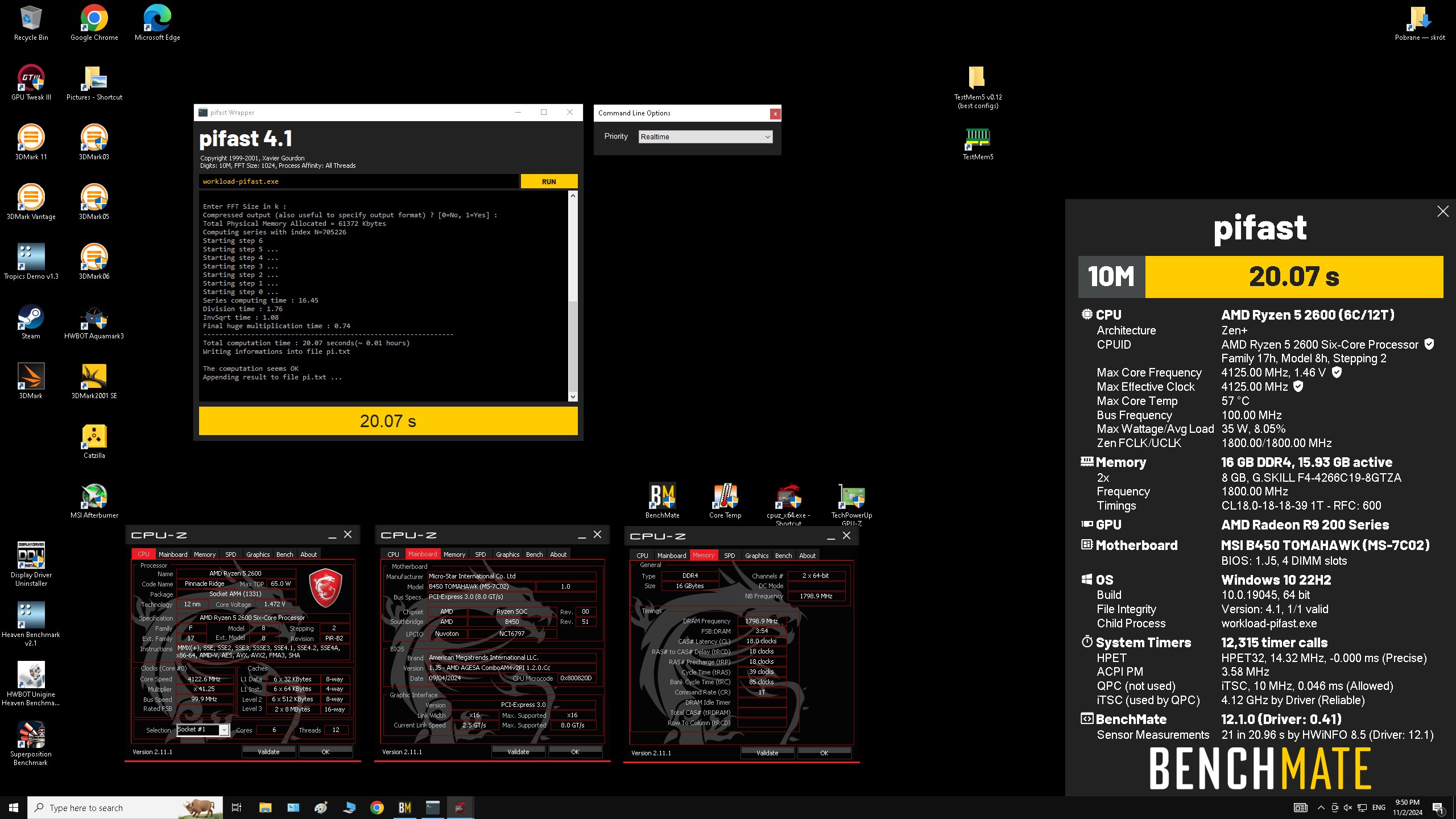Expand the Priority Realtime dropdown
The height and width of the screenshot is (819, 1456).
coord(705,137)
